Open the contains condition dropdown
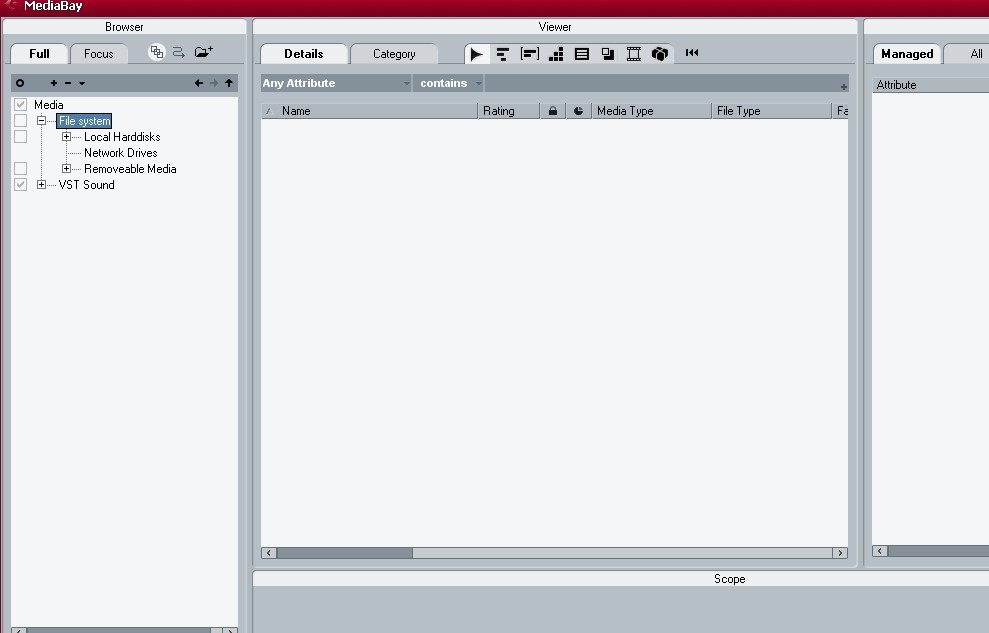Viewport: 989px width, 633px height. point(448,83)
